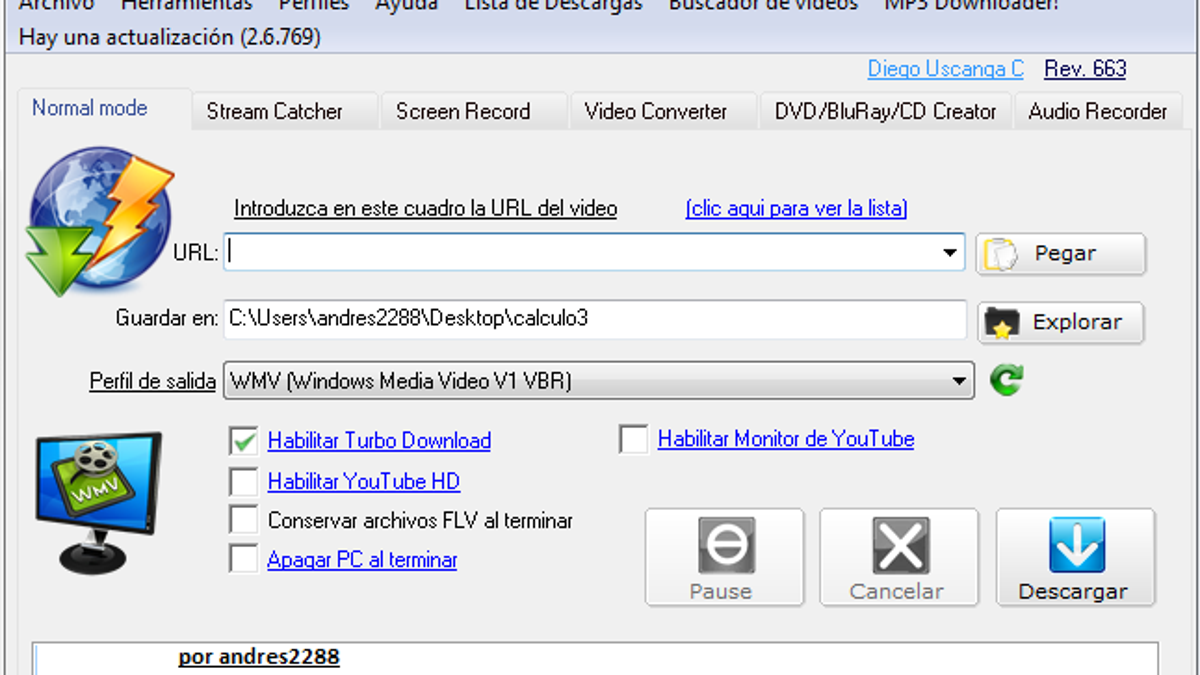Click the Descargar button label
1200x675 pixels.
coord(1073,592)
